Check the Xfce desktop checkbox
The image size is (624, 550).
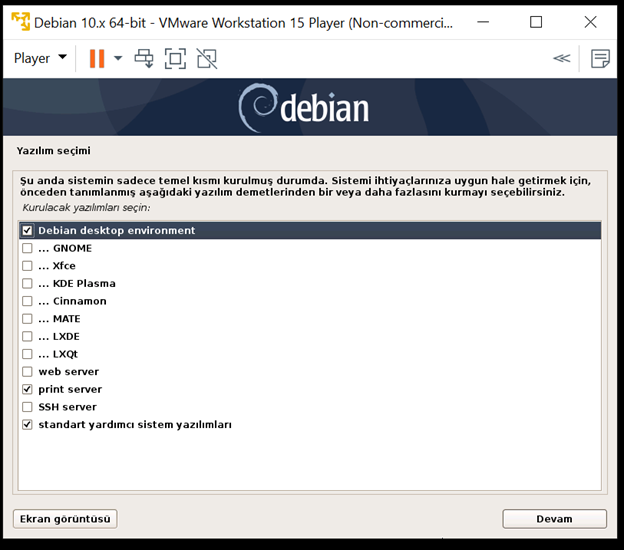[27, 265]
